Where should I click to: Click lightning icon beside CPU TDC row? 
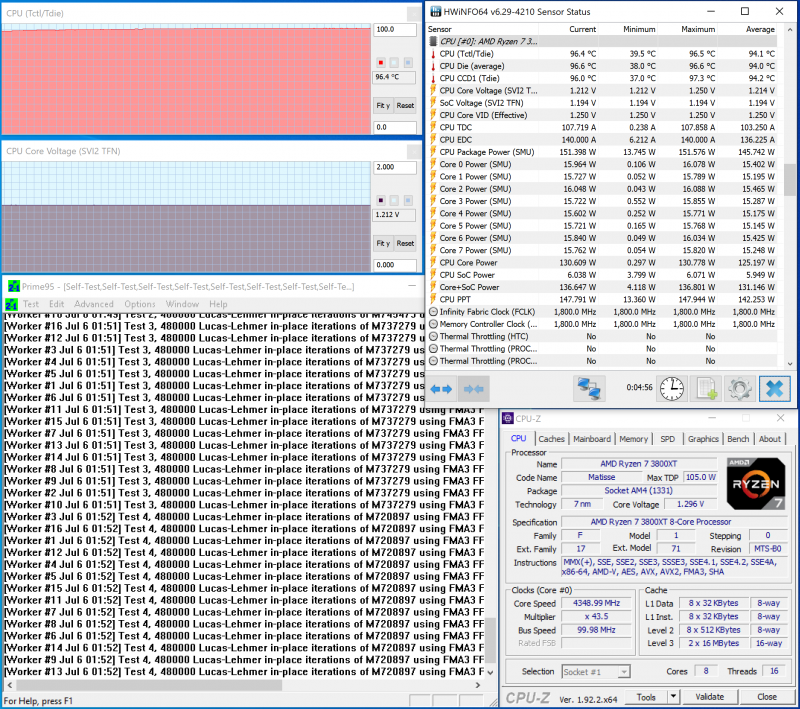click(433, 127)
